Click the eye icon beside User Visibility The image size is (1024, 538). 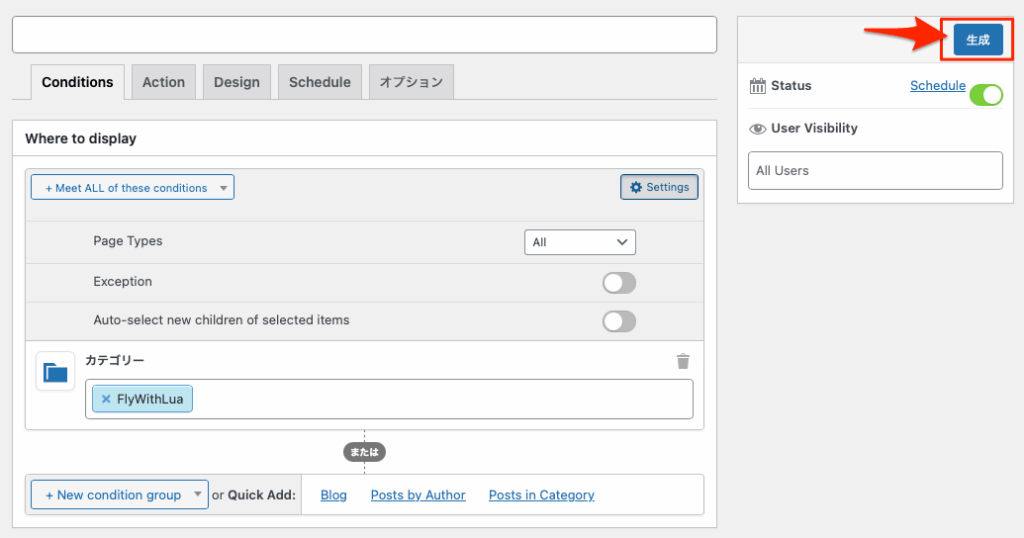(758, 129)
